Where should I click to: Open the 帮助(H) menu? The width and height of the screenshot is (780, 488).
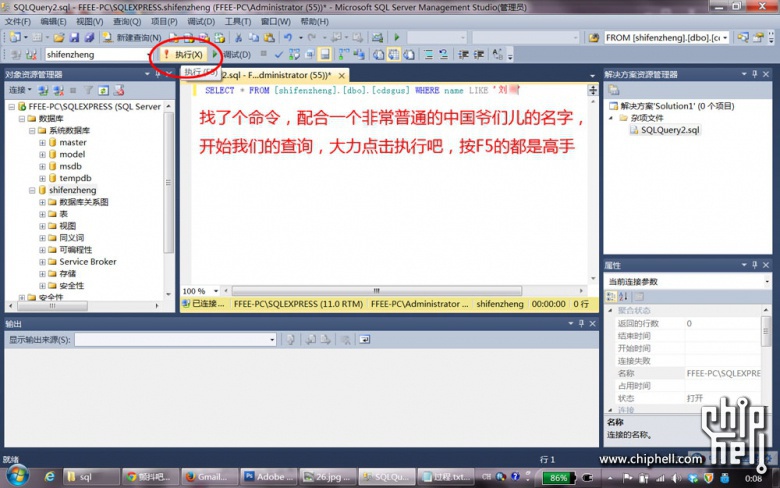point(314,21)
